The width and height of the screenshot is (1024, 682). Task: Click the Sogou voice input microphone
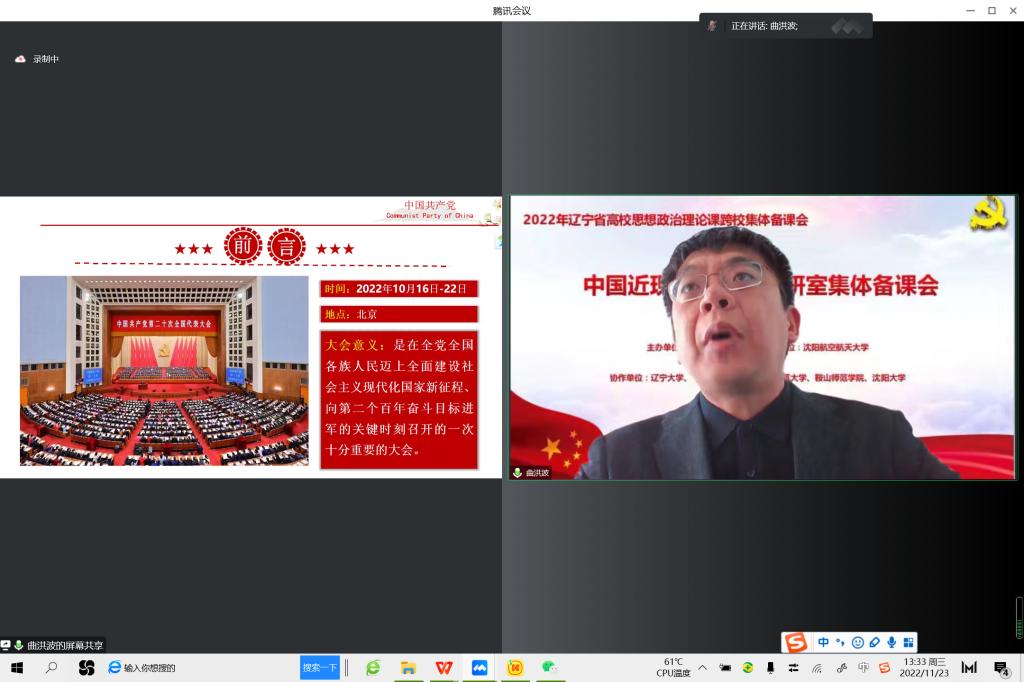(891, 642)
